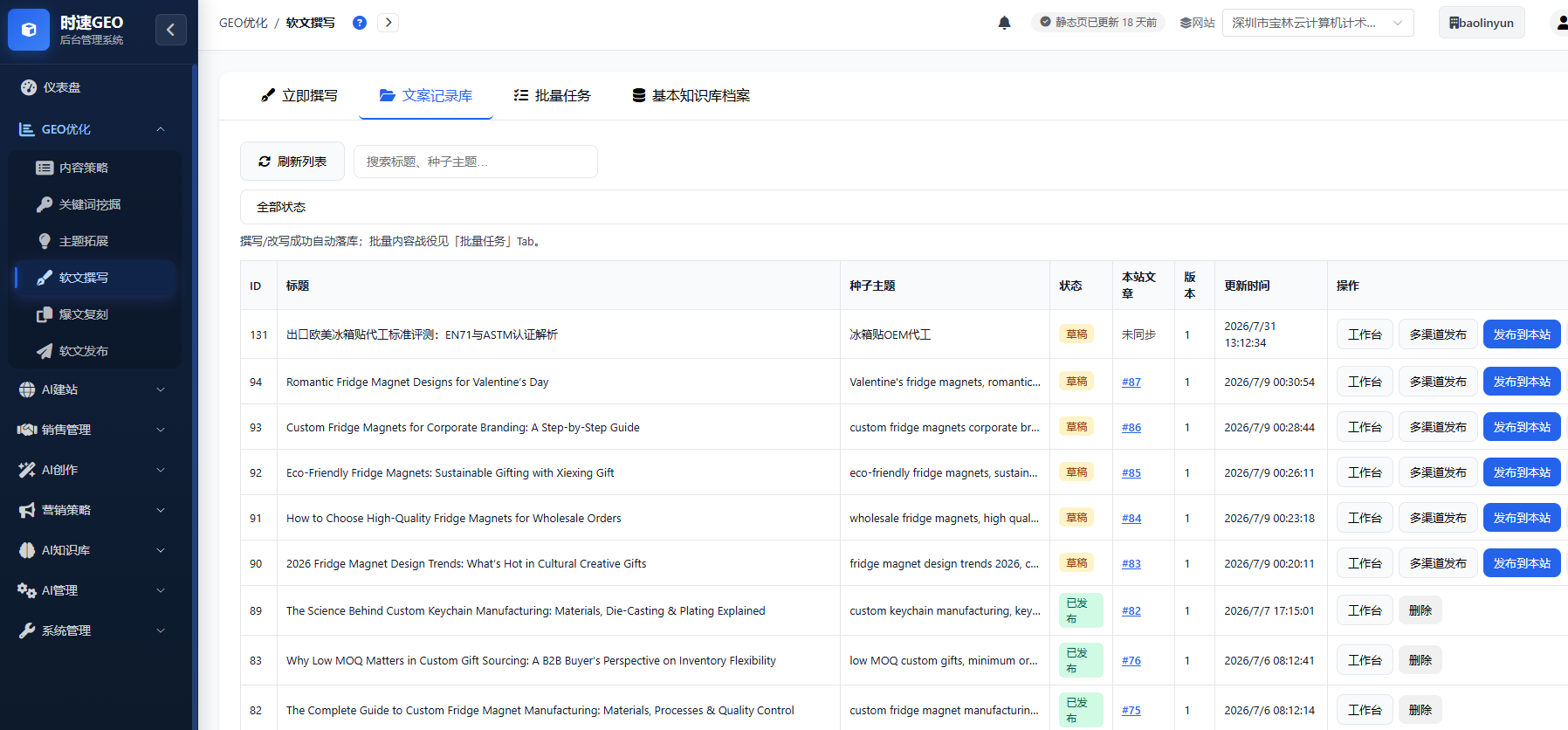Image resolution: width=1568 pixels, height=730 pixels.
Task: Collapse the sidebar with the back arrow
Action: (171, 30)
